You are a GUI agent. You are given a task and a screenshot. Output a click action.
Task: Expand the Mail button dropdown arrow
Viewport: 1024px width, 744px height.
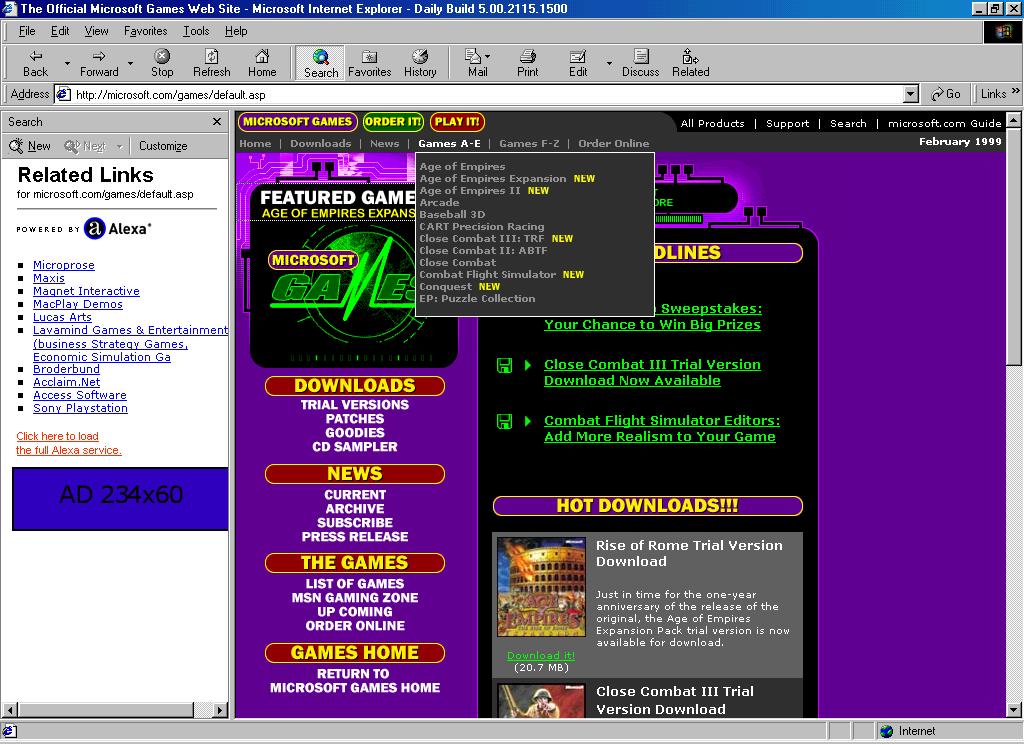pos(488,56)
